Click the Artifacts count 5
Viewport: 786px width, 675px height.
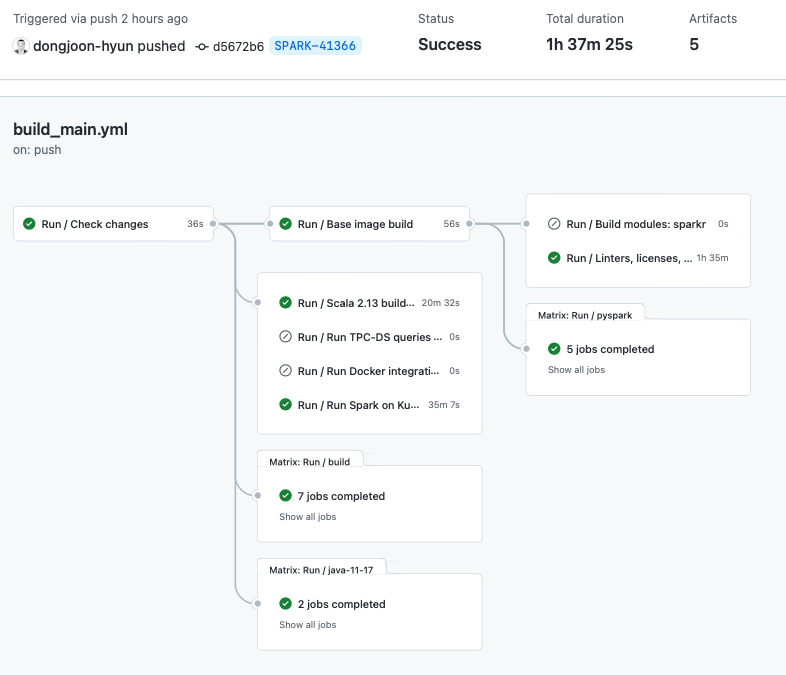(x=694, y=44)
